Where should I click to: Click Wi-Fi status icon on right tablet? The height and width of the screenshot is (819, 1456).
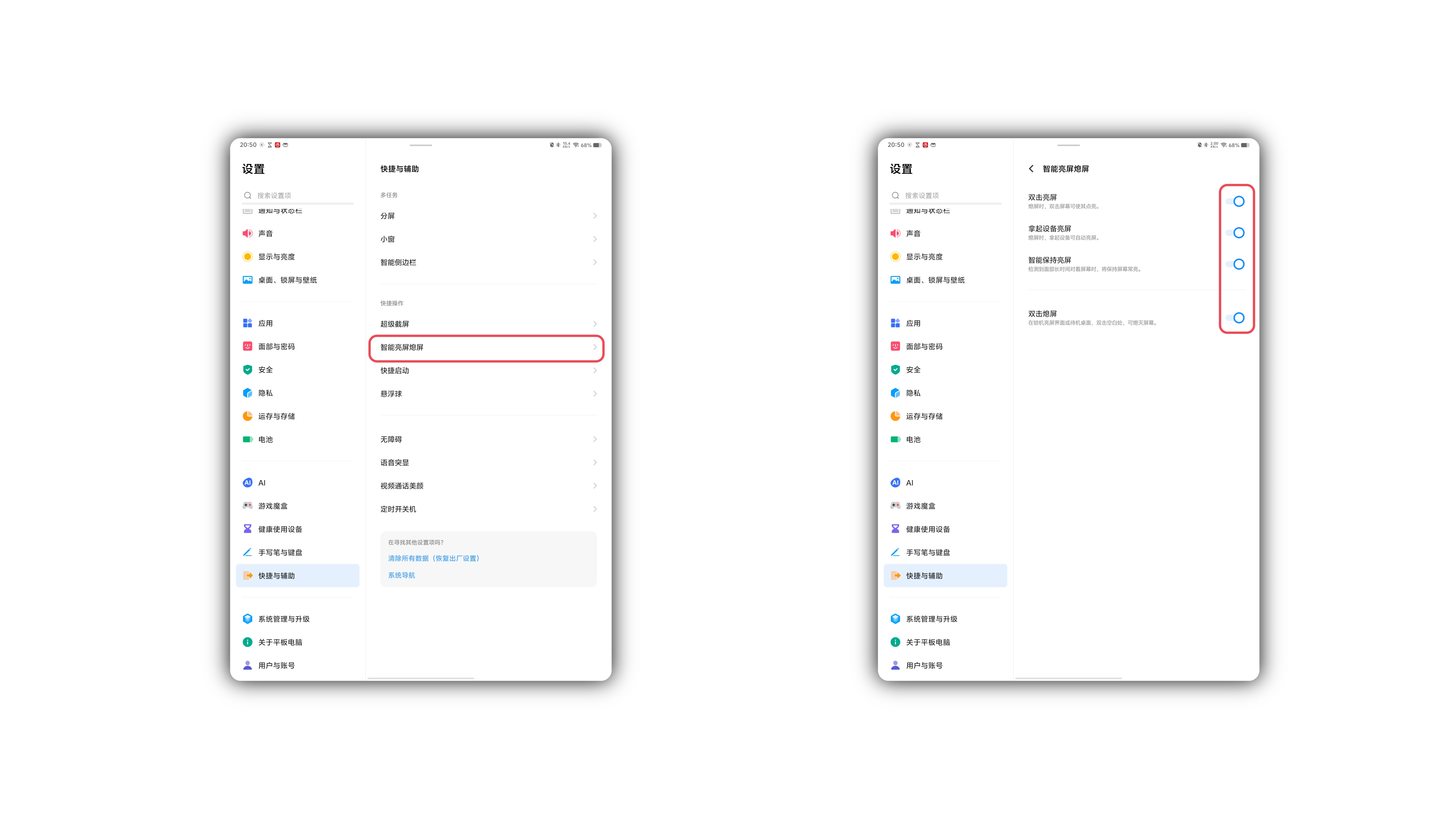[1224, 145]
